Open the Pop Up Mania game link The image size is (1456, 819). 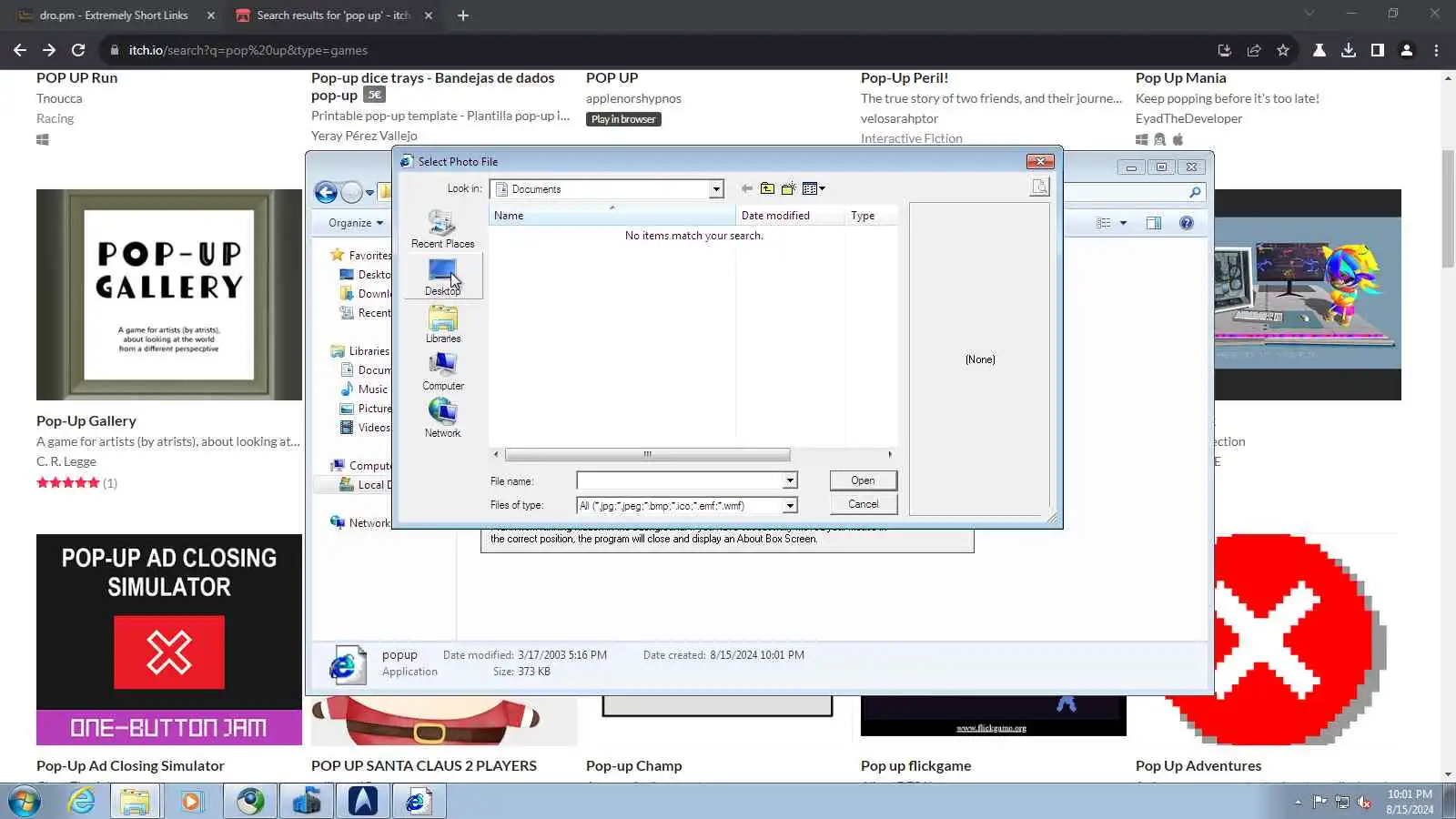(1181, 78)
